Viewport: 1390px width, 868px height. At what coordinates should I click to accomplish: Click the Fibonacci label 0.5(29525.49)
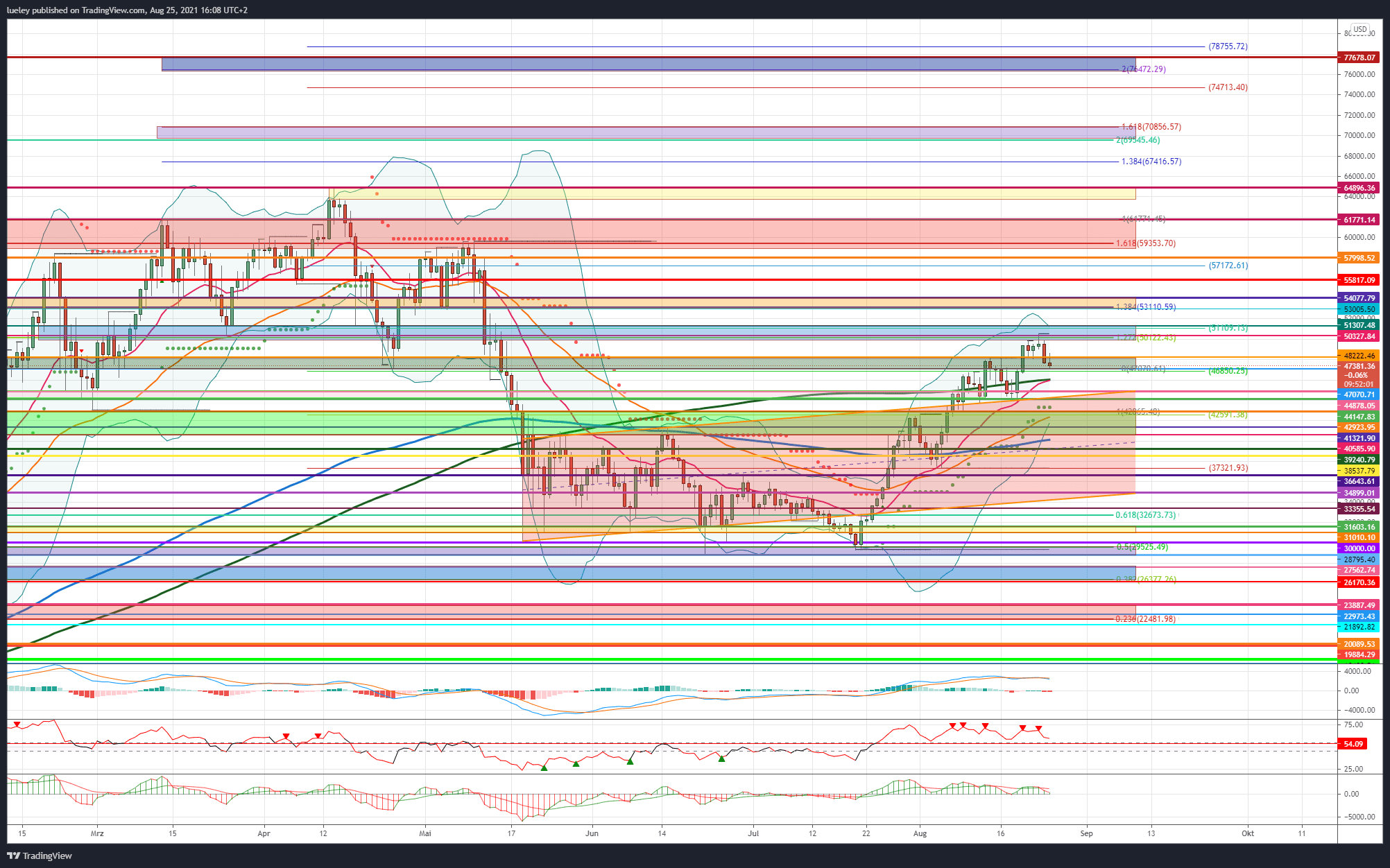pyautogui.click(x=1142, y=547)
